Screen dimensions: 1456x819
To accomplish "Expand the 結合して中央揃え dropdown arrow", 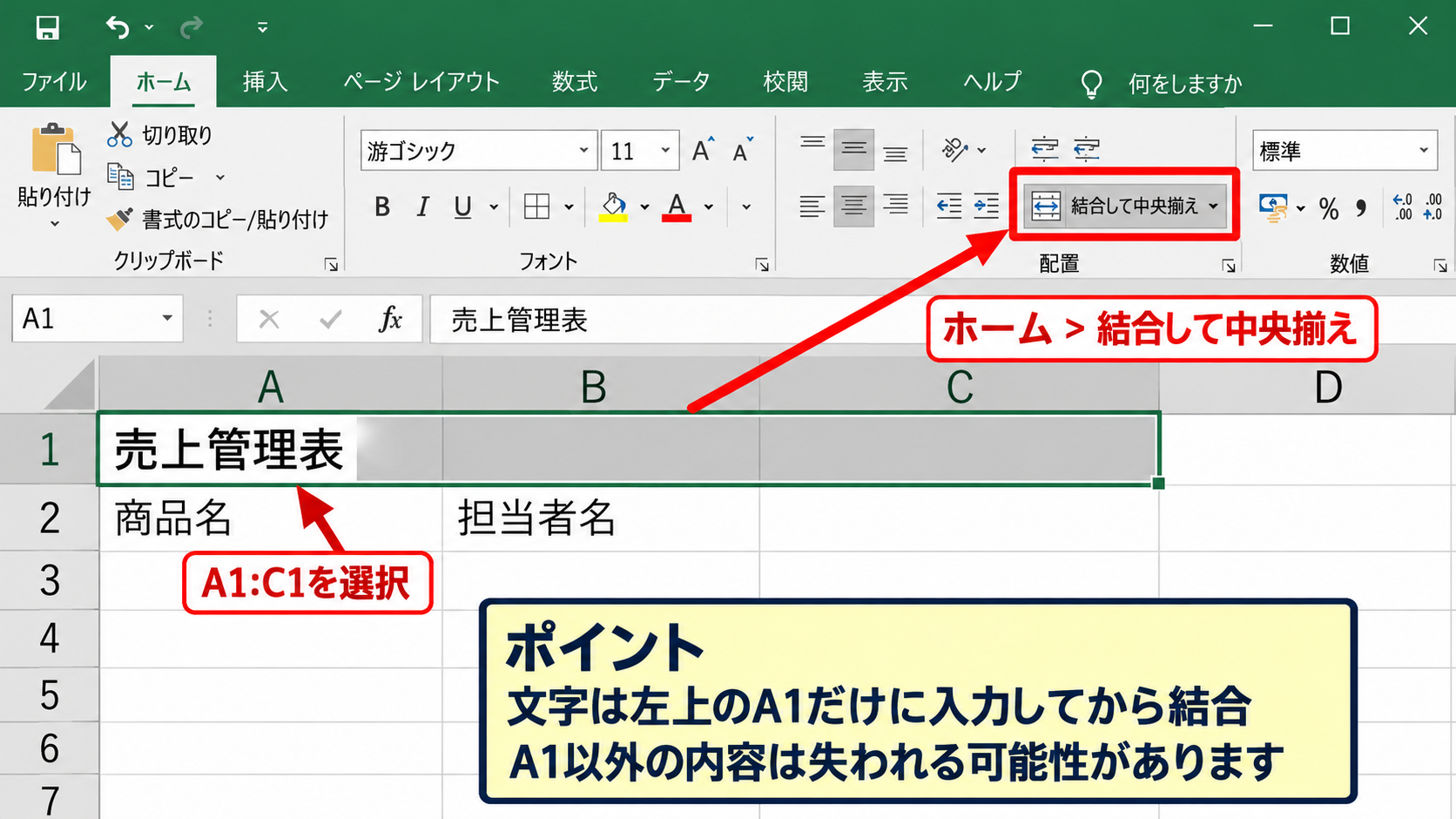I will 1214,206.
